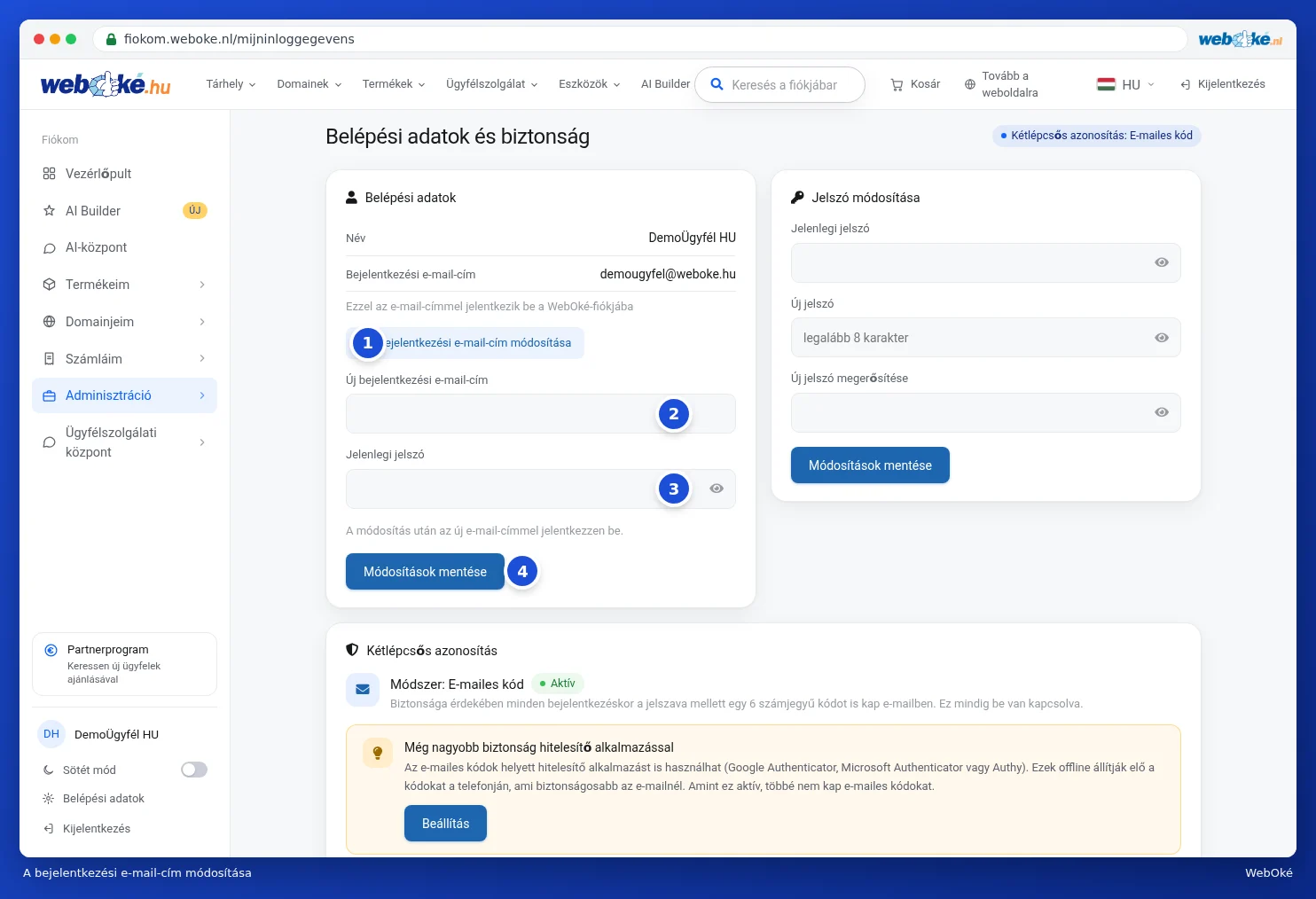
Task: Expand the Termékeim sidebar chevron
Action: [202, 285]
